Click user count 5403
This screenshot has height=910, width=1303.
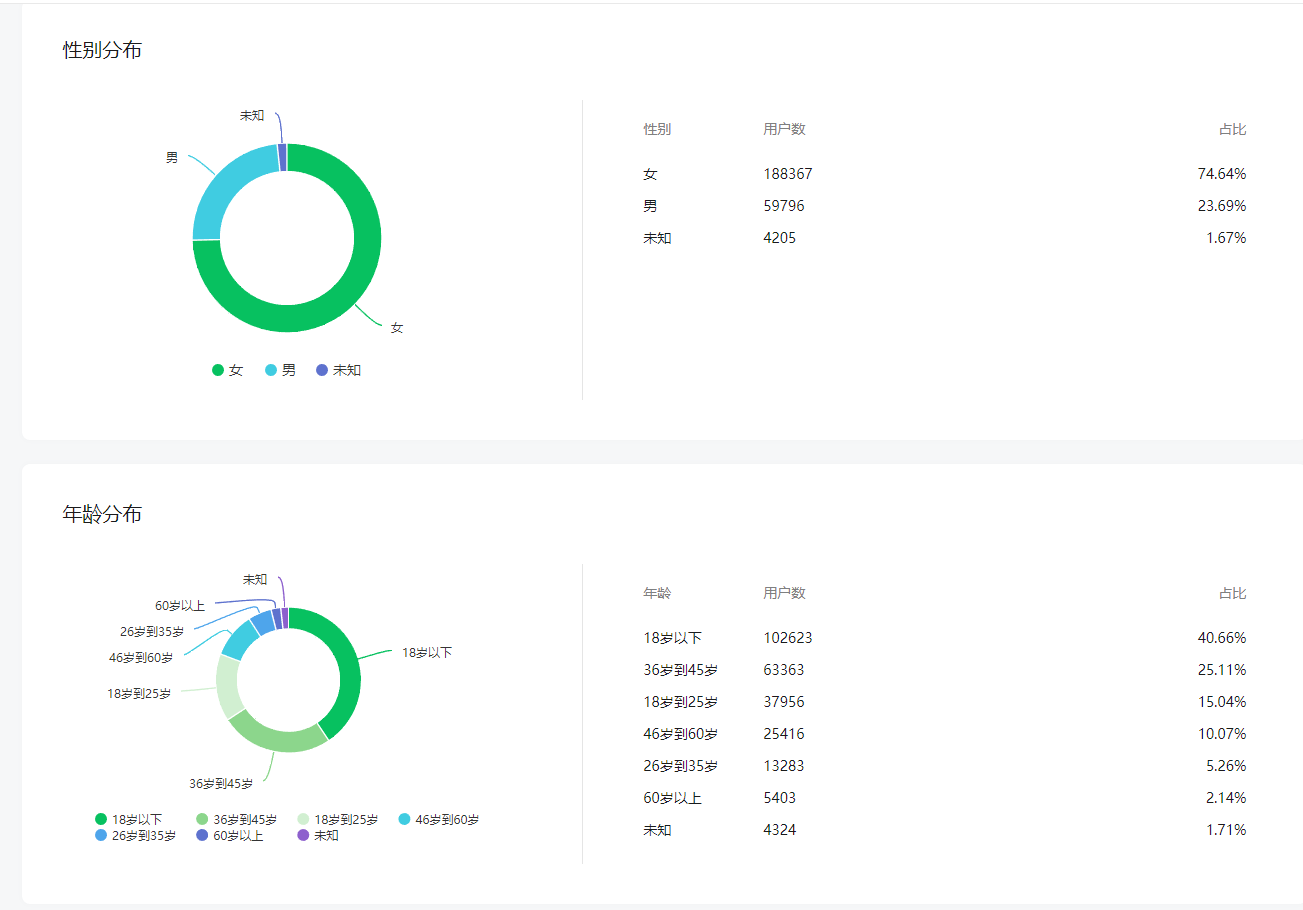(x=780, y=798)
